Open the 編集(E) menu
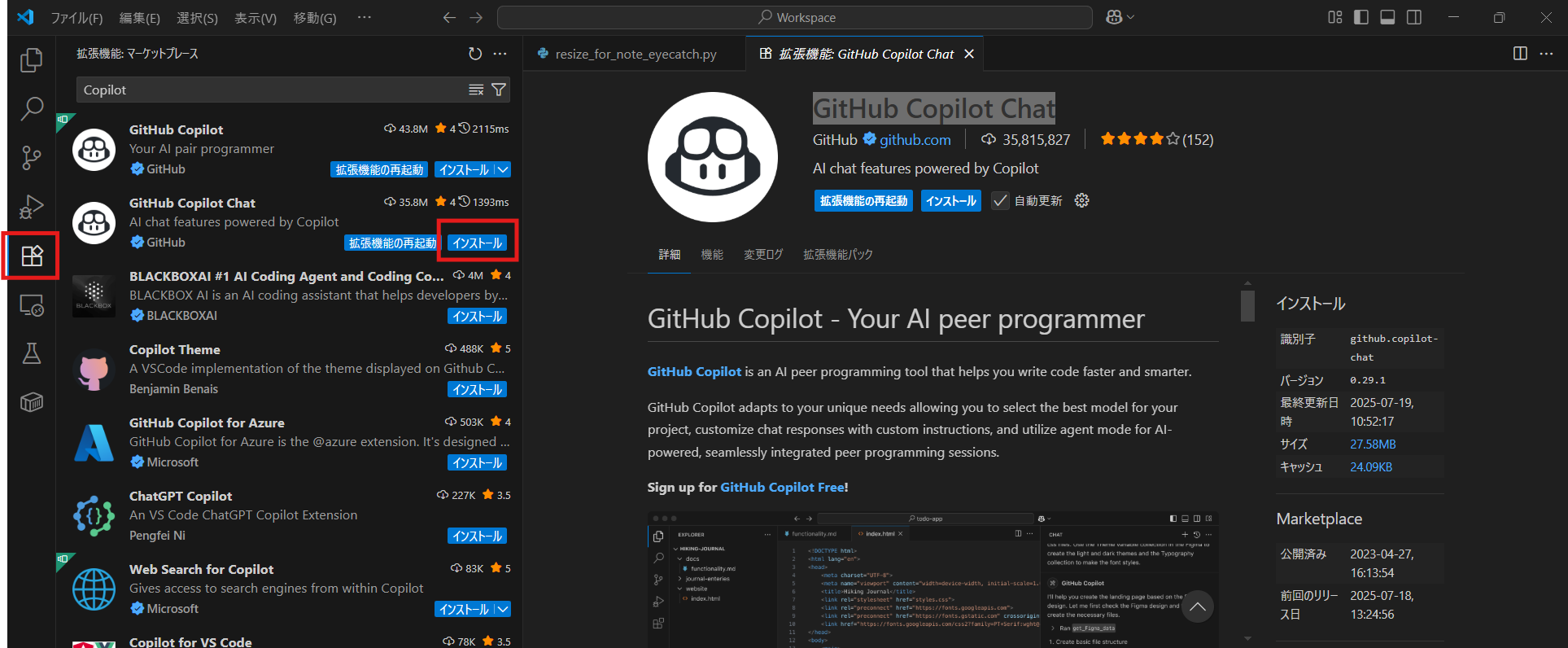Viewport: 1568px width, 648px height. 140,18
